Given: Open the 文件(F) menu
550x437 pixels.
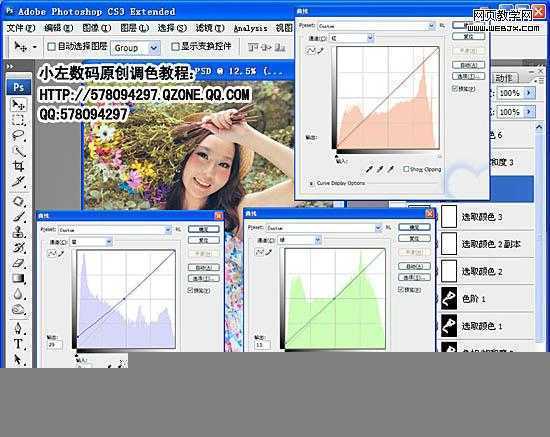Looking at the screenshot, I should click(21, 28).
